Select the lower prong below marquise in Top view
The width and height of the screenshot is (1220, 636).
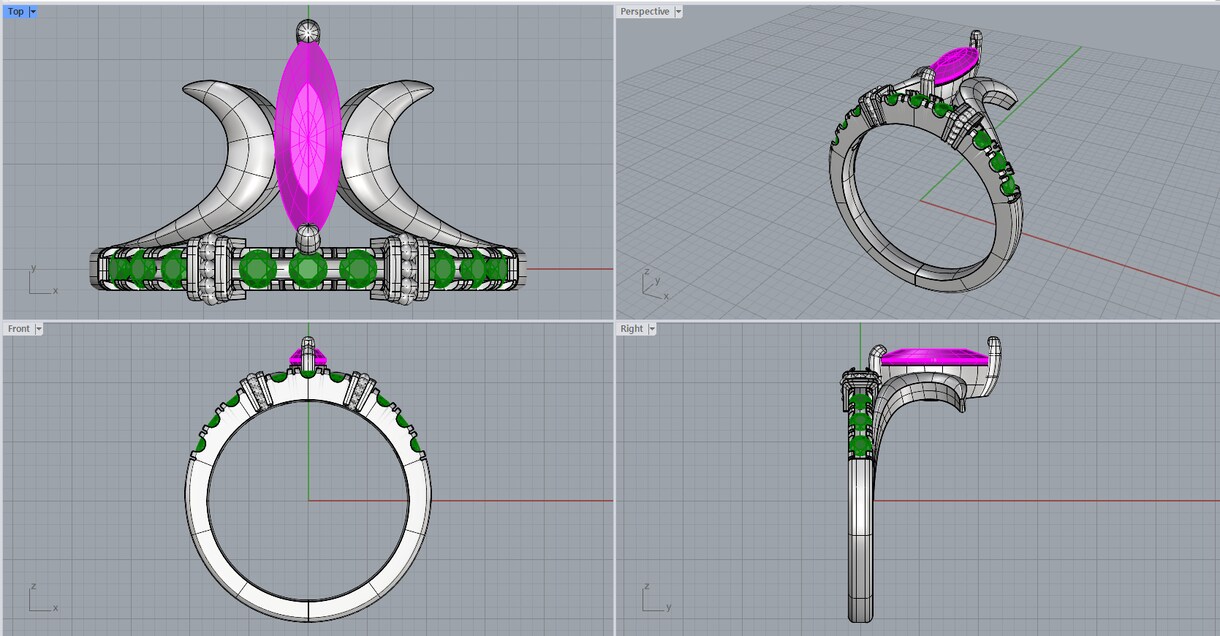coord(309,238)
